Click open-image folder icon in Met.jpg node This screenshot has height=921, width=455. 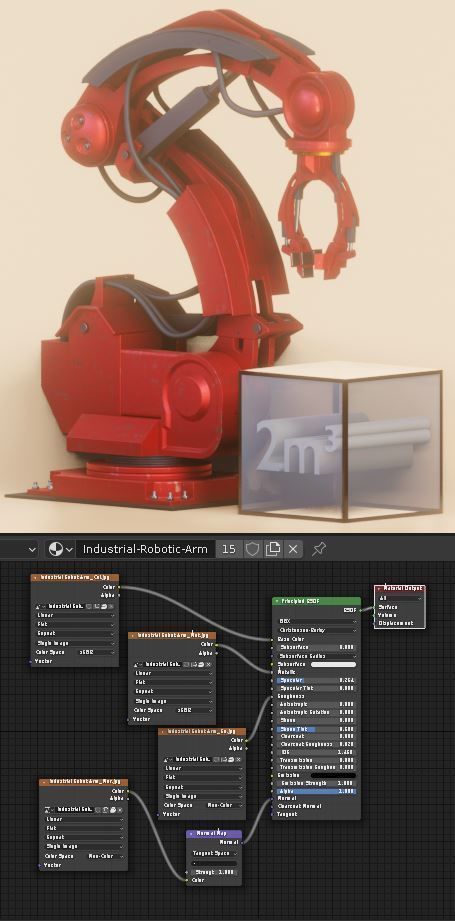201,664
